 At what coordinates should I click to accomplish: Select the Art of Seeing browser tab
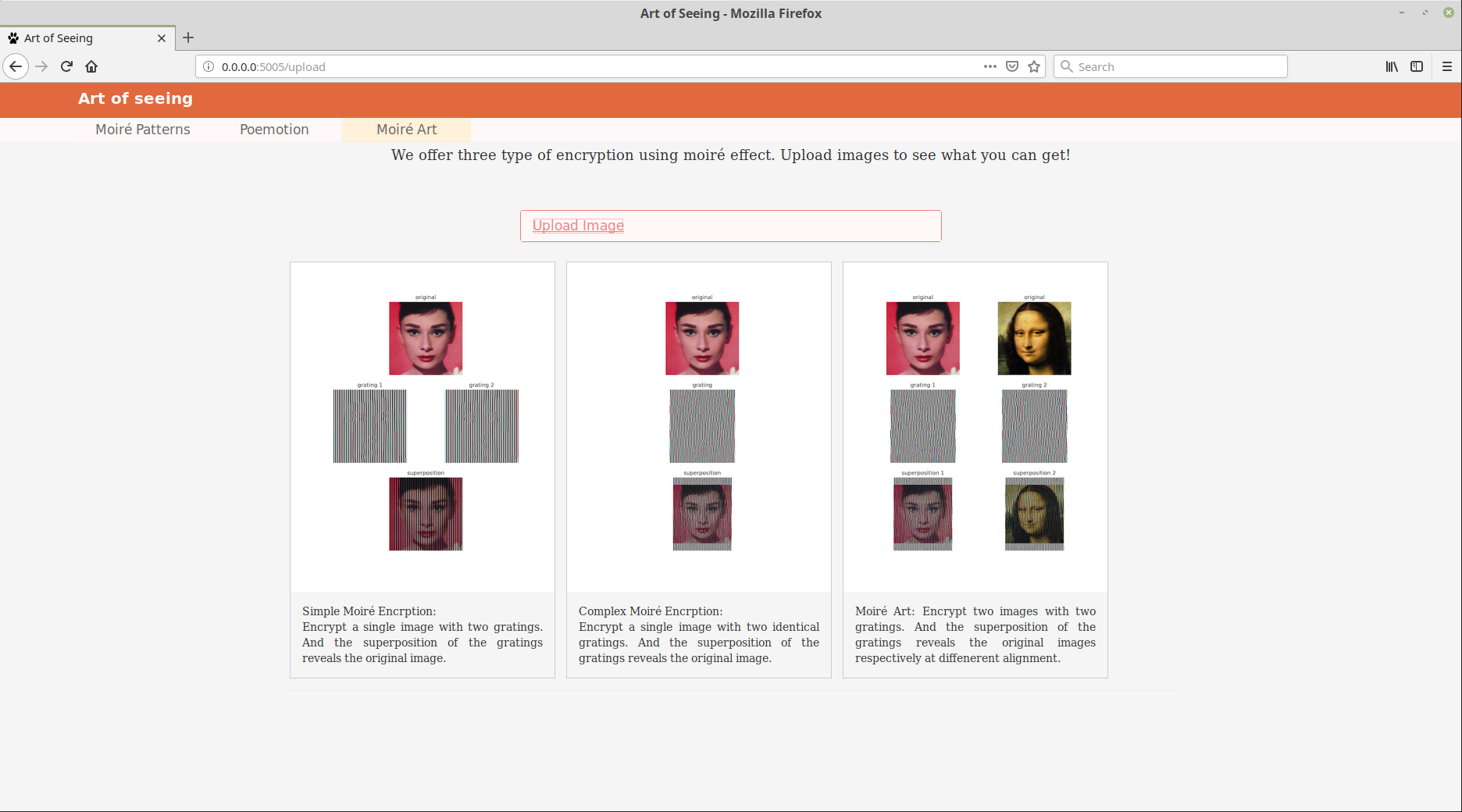point(87,38)
